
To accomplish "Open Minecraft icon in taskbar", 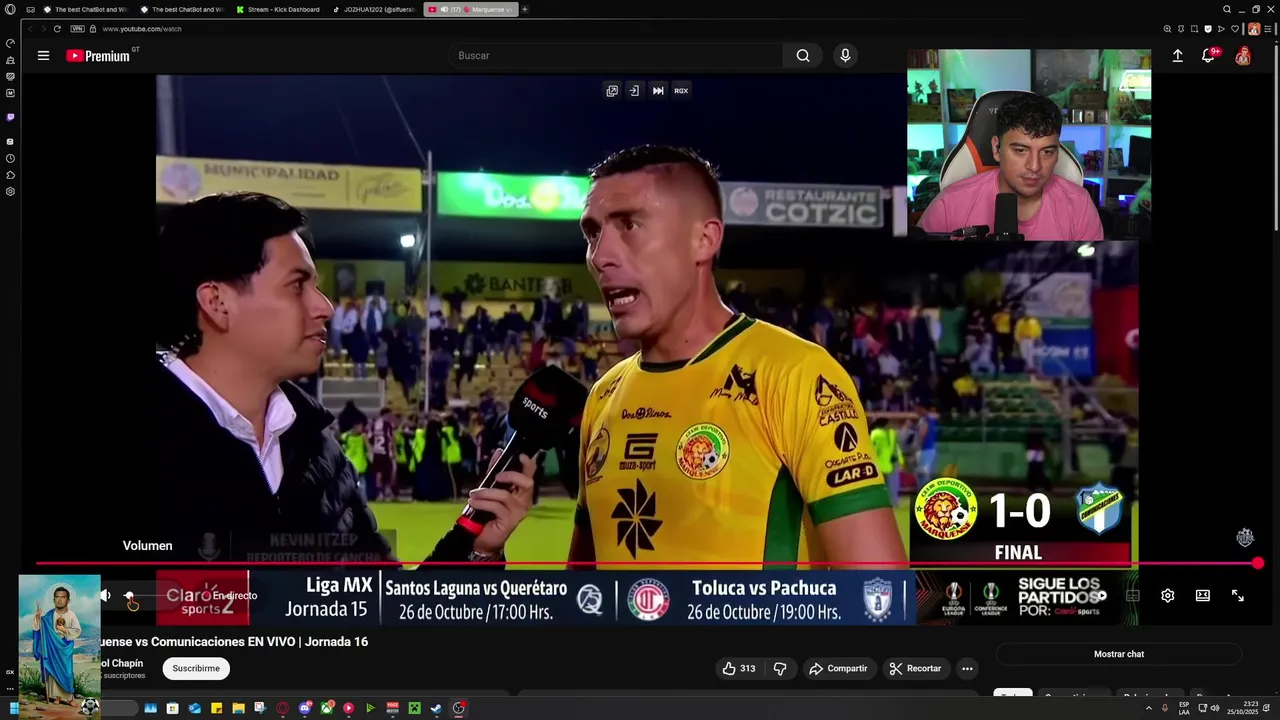I will tap(414, 708).
